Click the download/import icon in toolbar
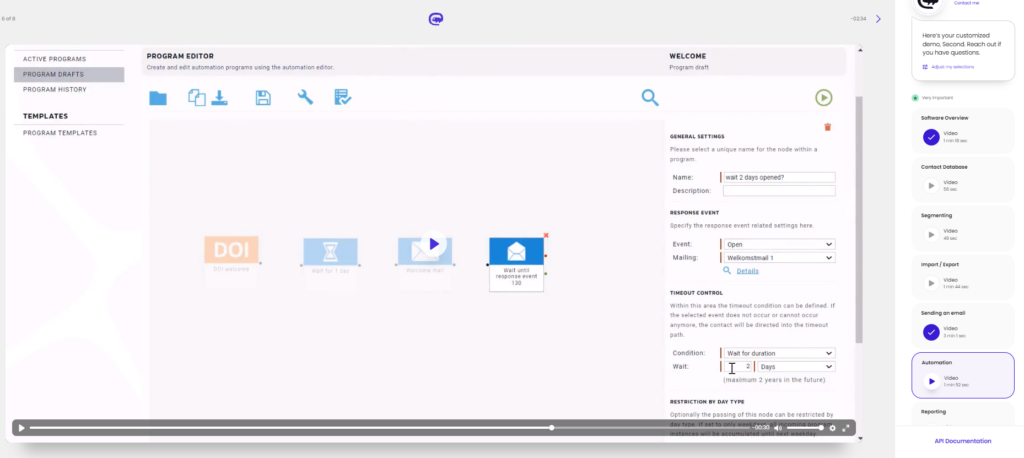Screen dimensions: 1024x458 [x=219, y=98]
